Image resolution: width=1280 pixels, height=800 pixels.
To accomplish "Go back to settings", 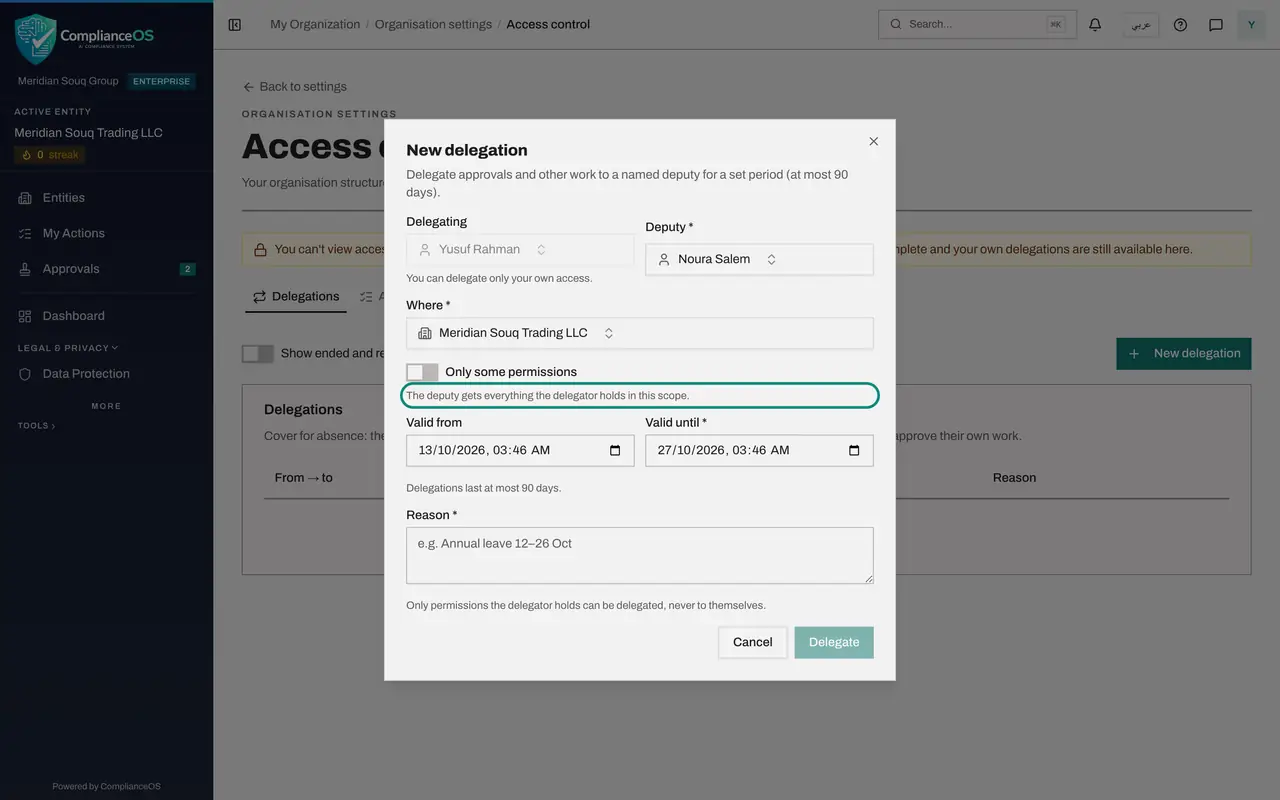I will click(295, 87).
